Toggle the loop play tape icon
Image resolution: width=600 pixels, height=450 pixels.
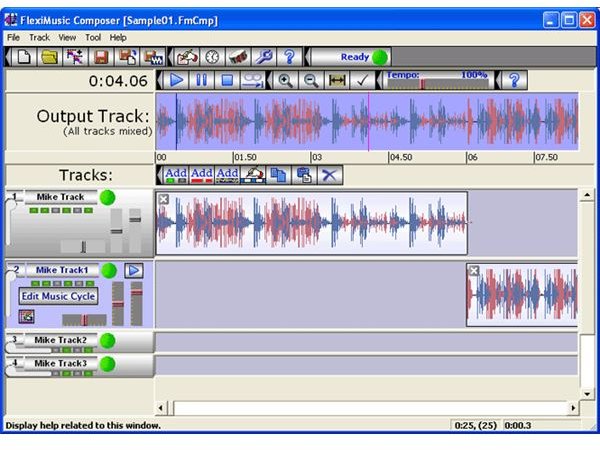pos(253,80)
